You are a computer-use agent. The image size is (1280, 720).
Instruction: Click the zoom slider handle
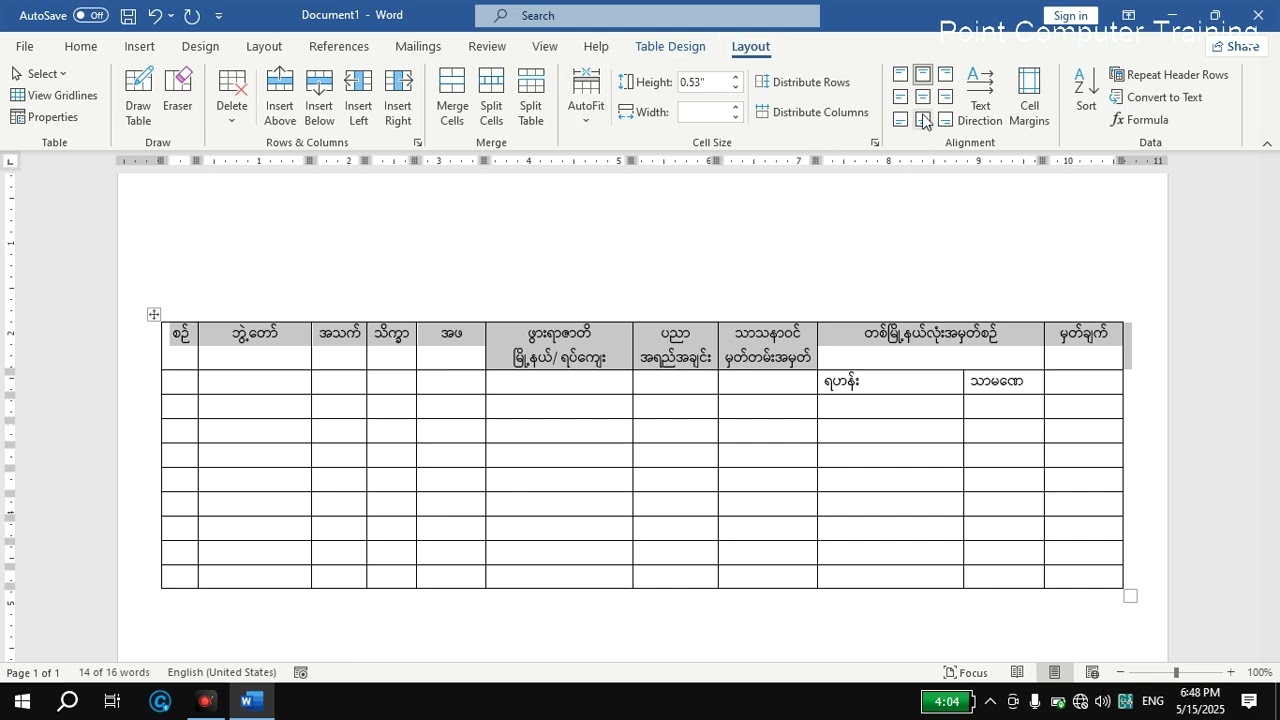pyautogui.click(x=1176, y=673)
